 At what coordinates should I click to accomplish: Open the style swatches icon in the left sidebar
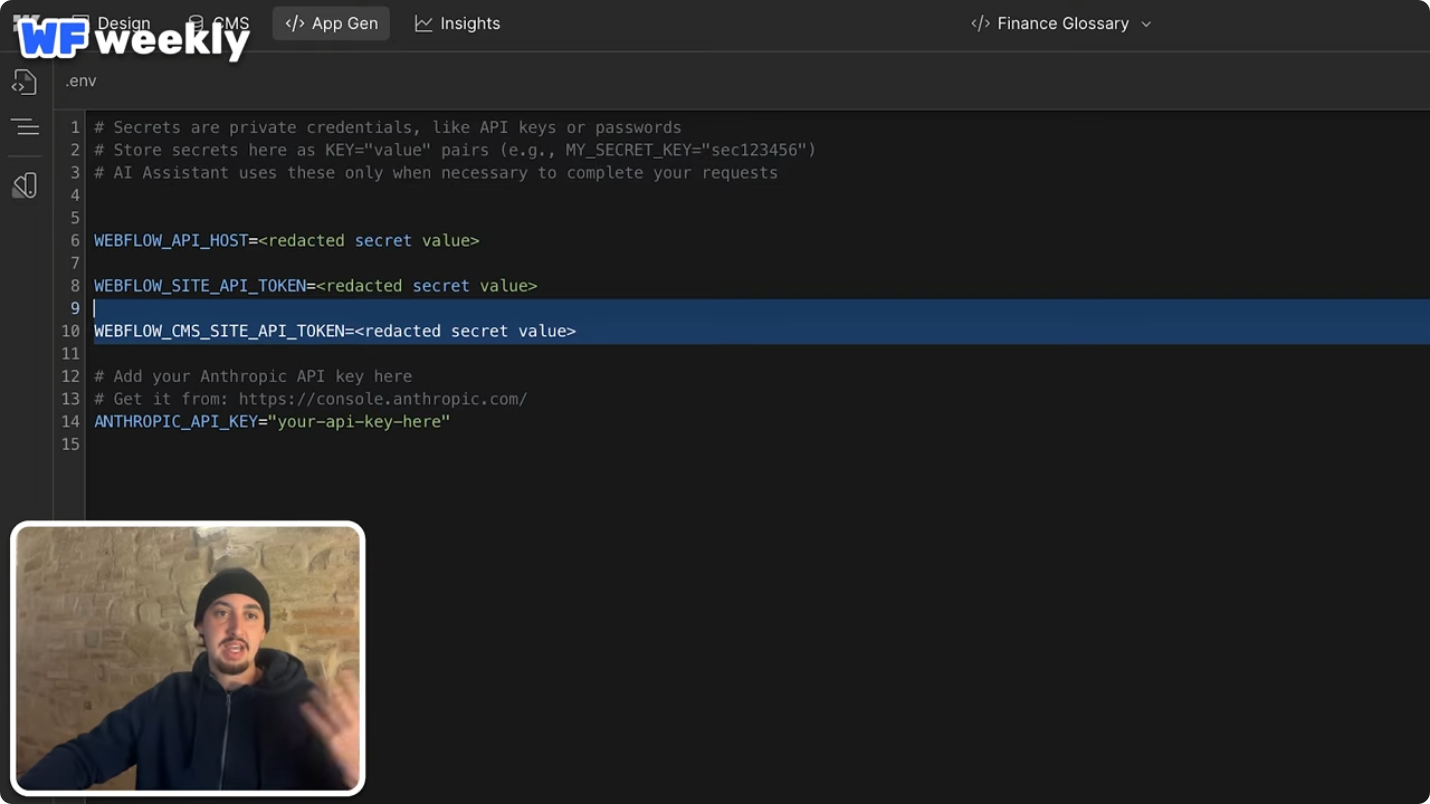[24, 185]
